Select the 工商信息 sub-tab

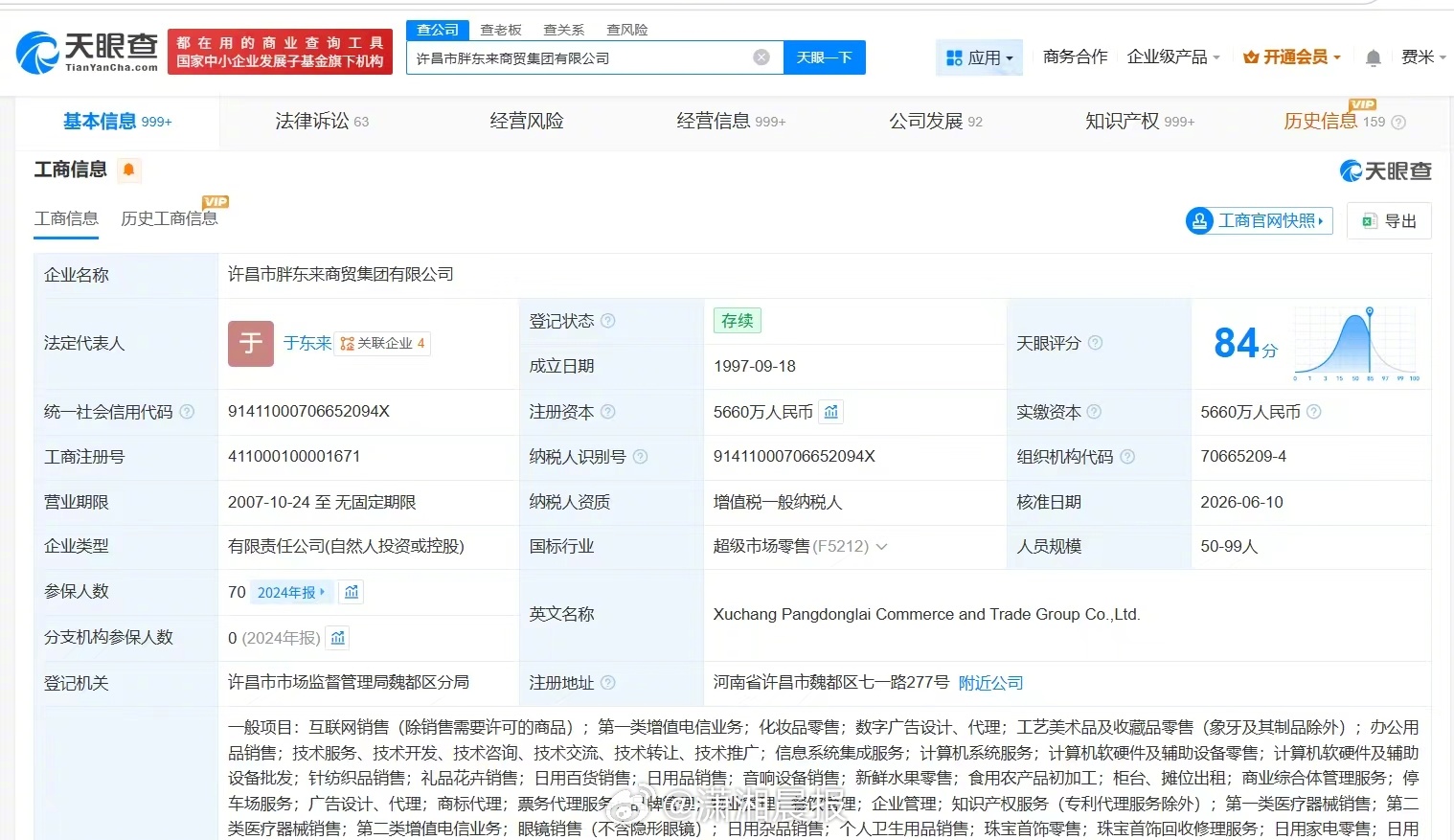tap(66, 219)
